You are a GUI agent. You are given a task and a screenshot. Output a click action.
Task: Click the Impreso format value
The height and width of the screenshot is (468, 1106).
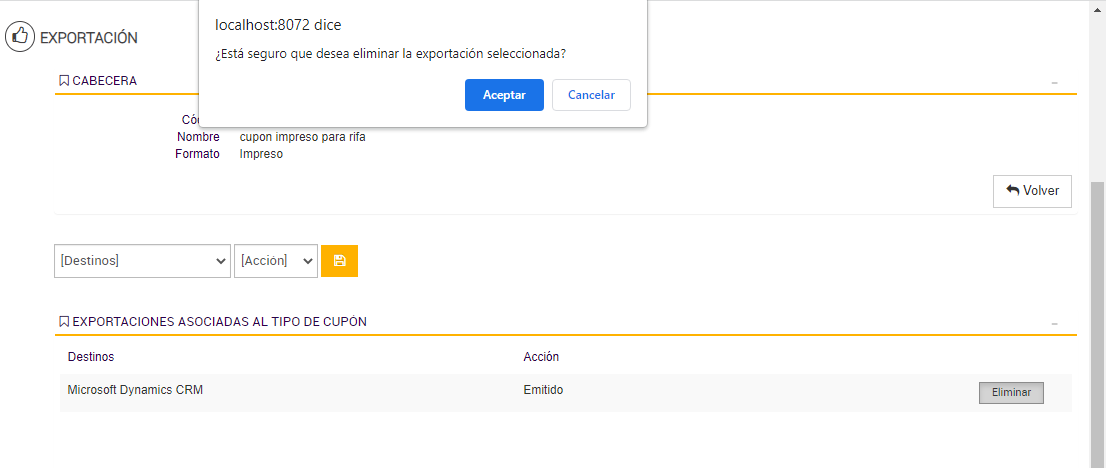pyautogui.click(x=261, y=154)
